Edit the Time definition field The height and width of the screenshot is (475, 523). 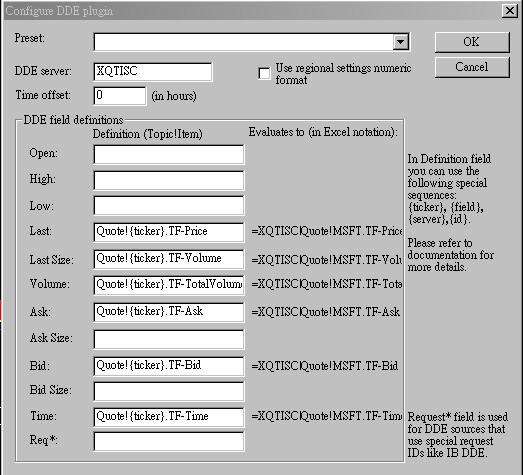click(x=169, y=417)
